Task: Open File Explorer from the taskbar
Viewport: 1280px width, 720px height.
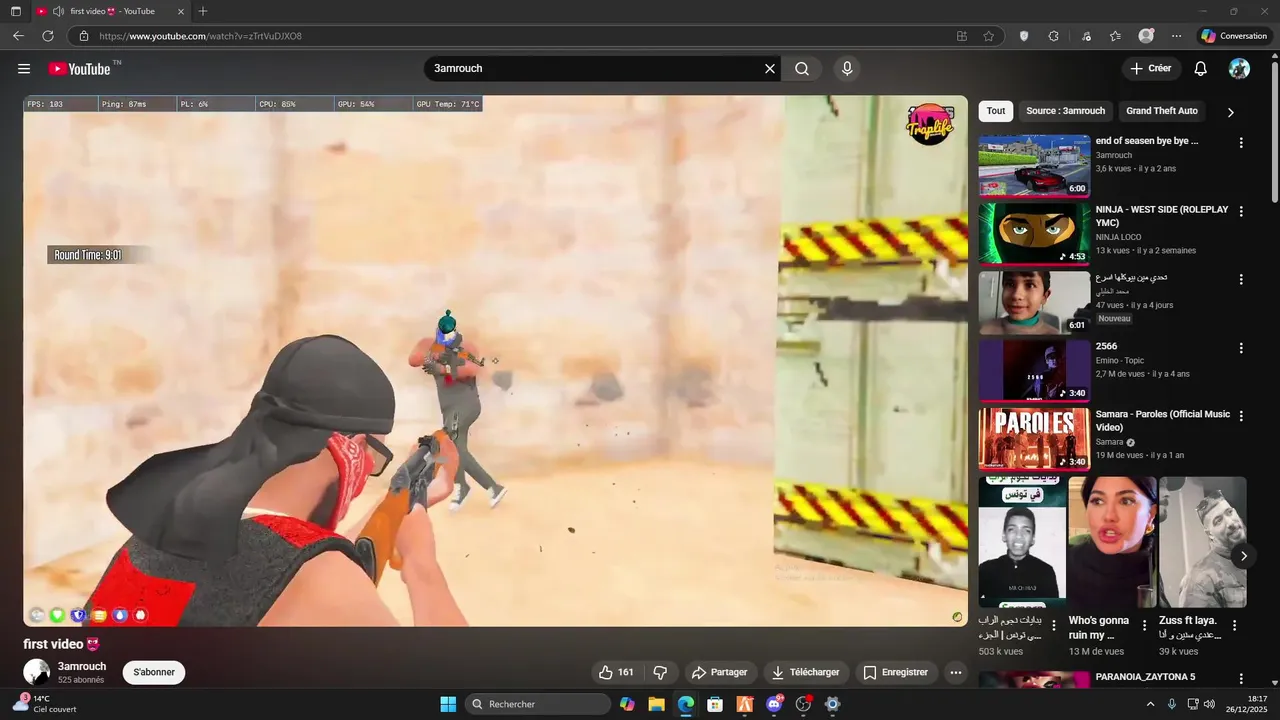Action: (656, 704)
